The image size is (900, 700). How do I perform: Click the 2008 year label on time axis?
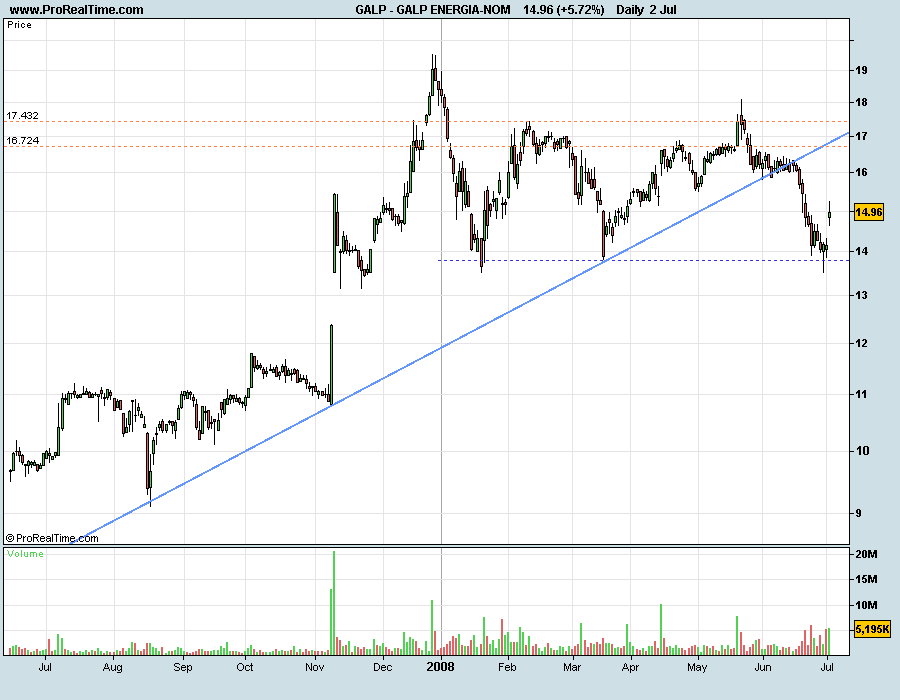441,667
